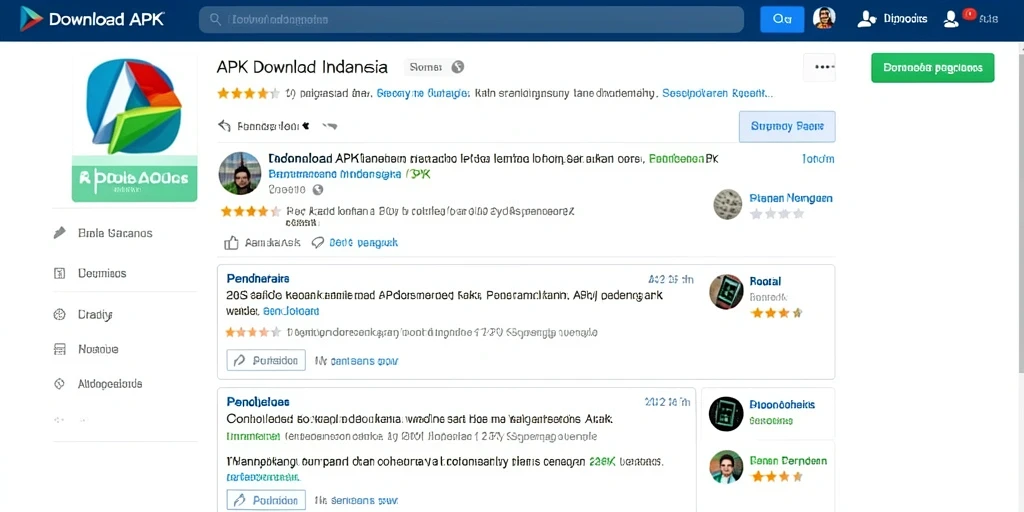
Task: Click the red notification badge in the header
Action: click(x=969, y=13)
